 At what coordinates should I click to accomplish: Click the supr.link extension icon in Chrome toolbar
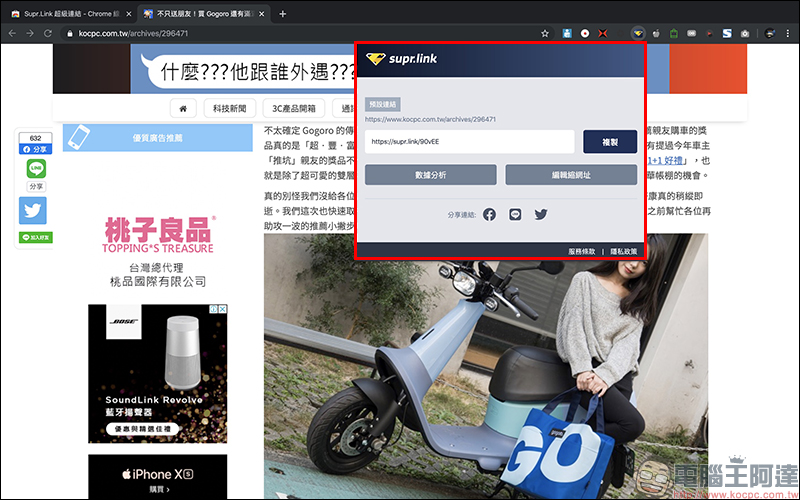[638, 34]
